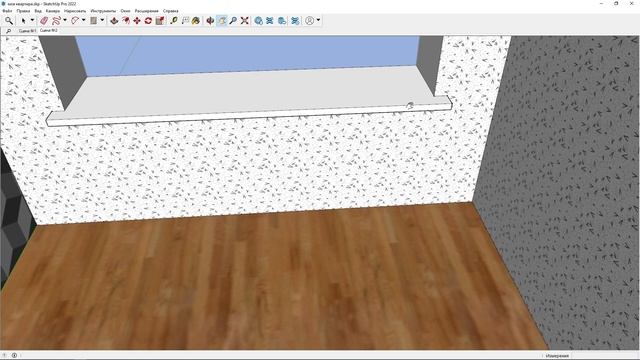Screen dimensions: 640x360
Task: Open the Правка menu
Action: (23, 11)
